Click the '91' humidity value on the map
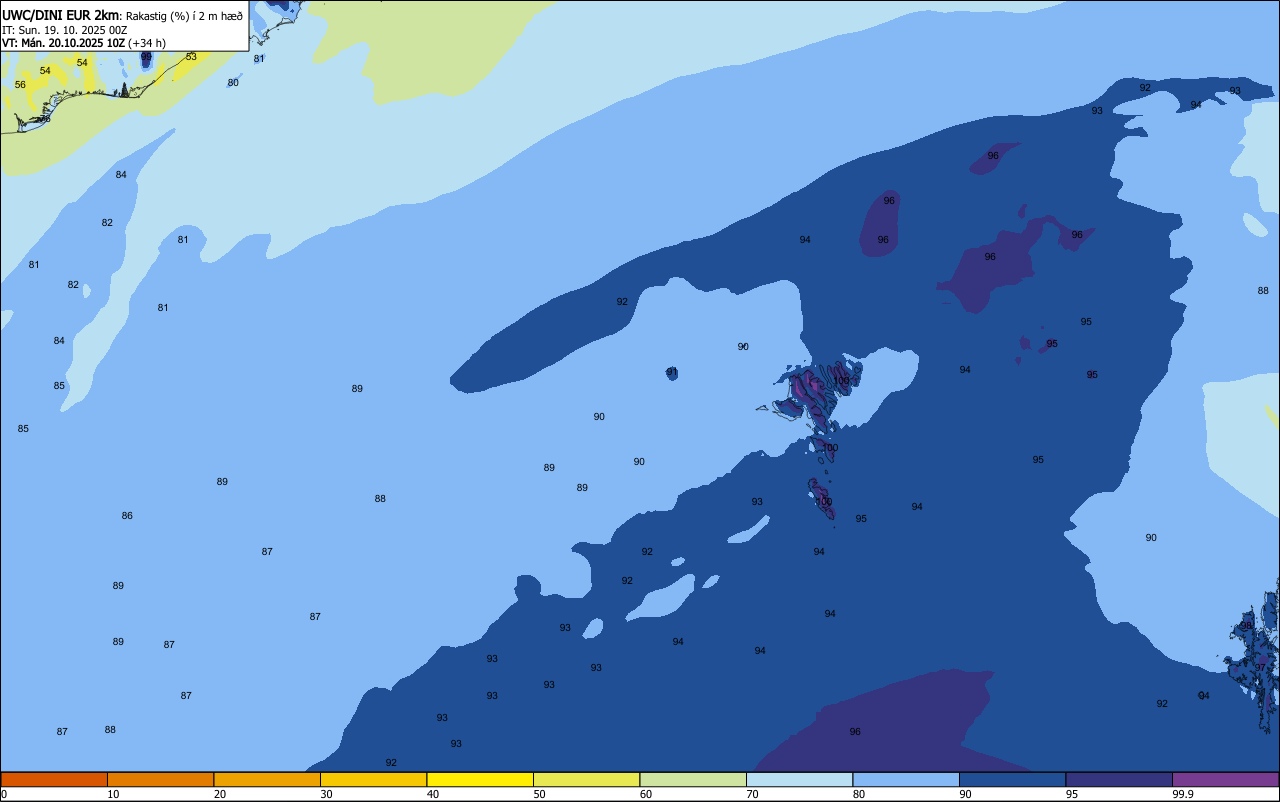 672,372
